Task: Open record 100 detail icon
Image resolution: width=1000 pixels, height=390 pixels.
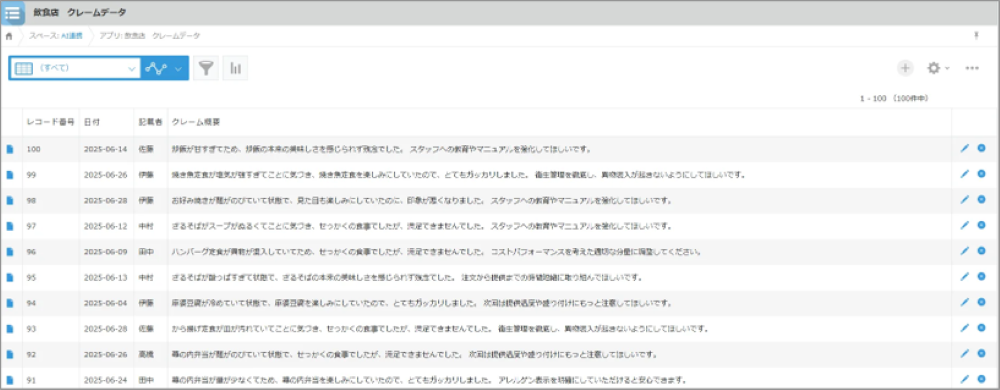Action: point(10,149)
